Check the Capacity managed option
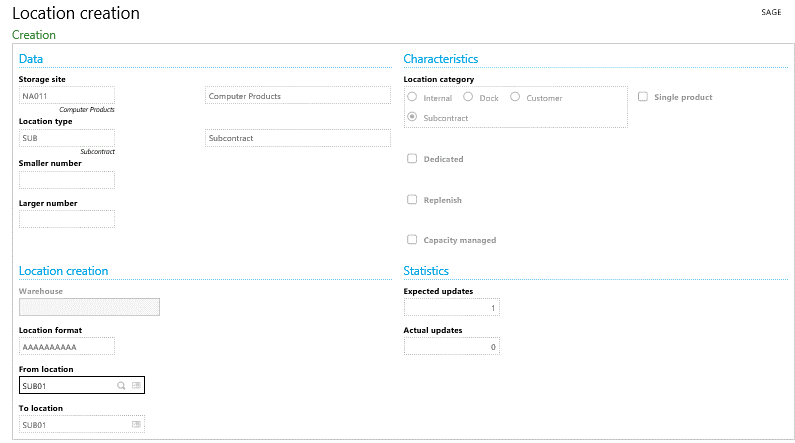Viewport: 795px width, 443px height. 412,240
